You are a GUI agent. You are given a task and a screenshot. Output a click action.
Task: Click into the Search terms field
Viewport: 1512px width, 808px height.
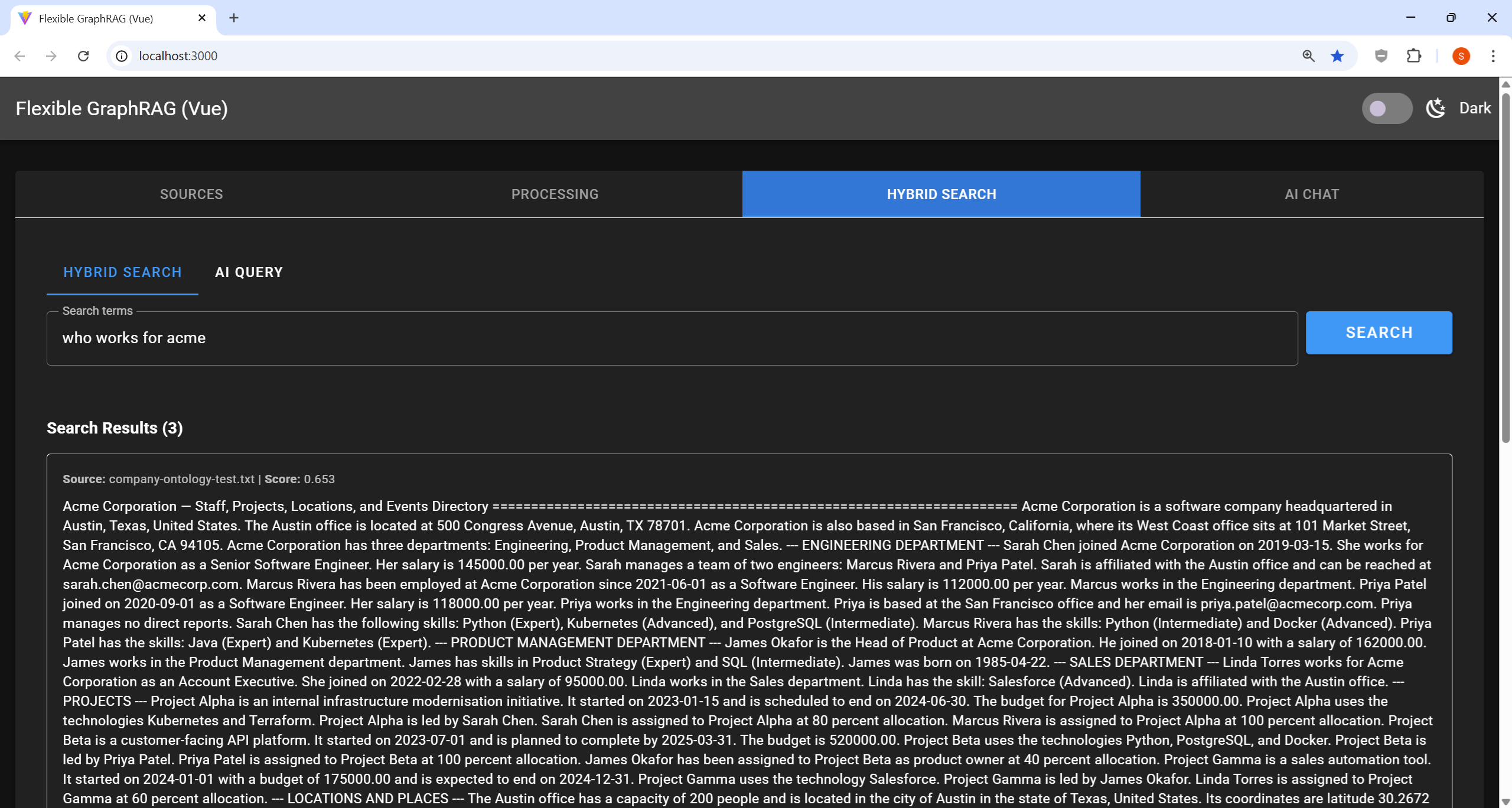point(672,338)
